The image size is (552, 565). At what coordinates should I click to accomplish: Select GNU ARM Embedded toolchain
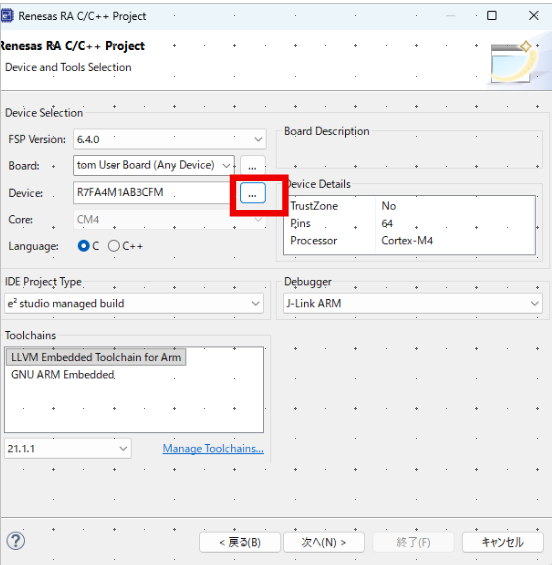[63, 375]
